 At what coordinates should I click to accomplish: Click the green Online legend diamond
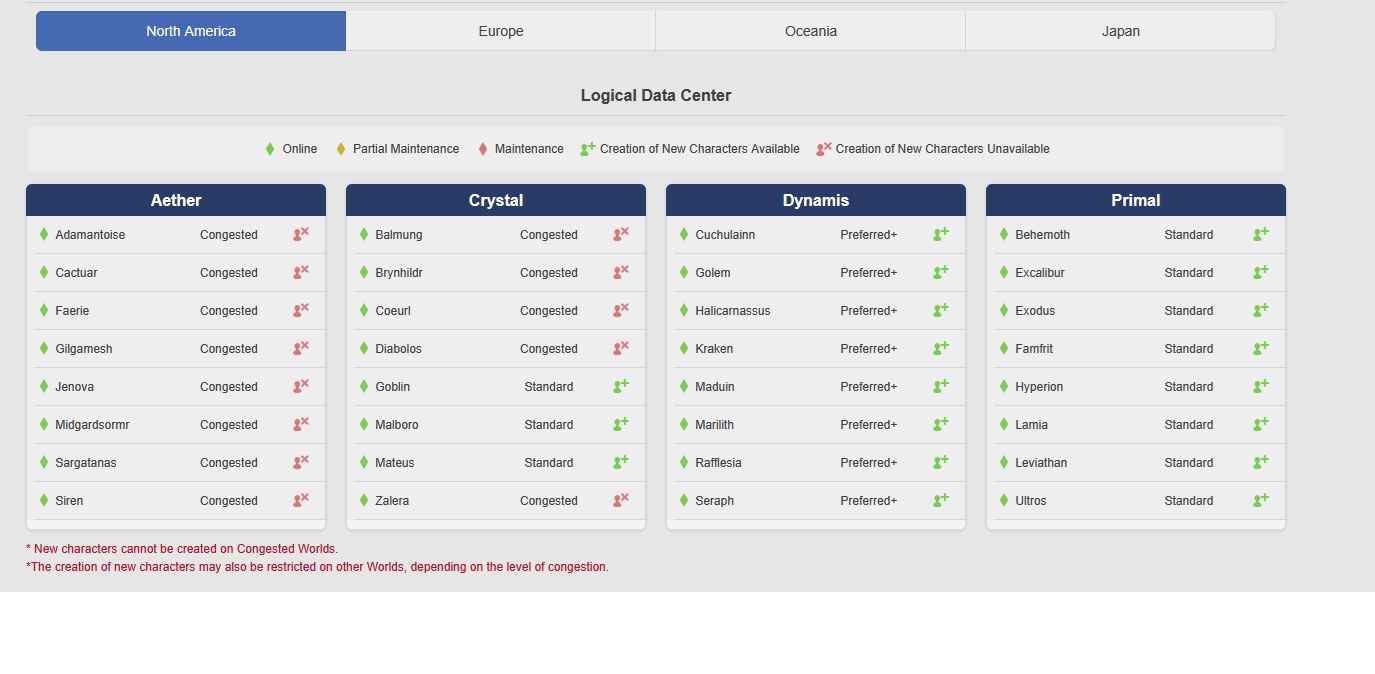coord(270,149)
